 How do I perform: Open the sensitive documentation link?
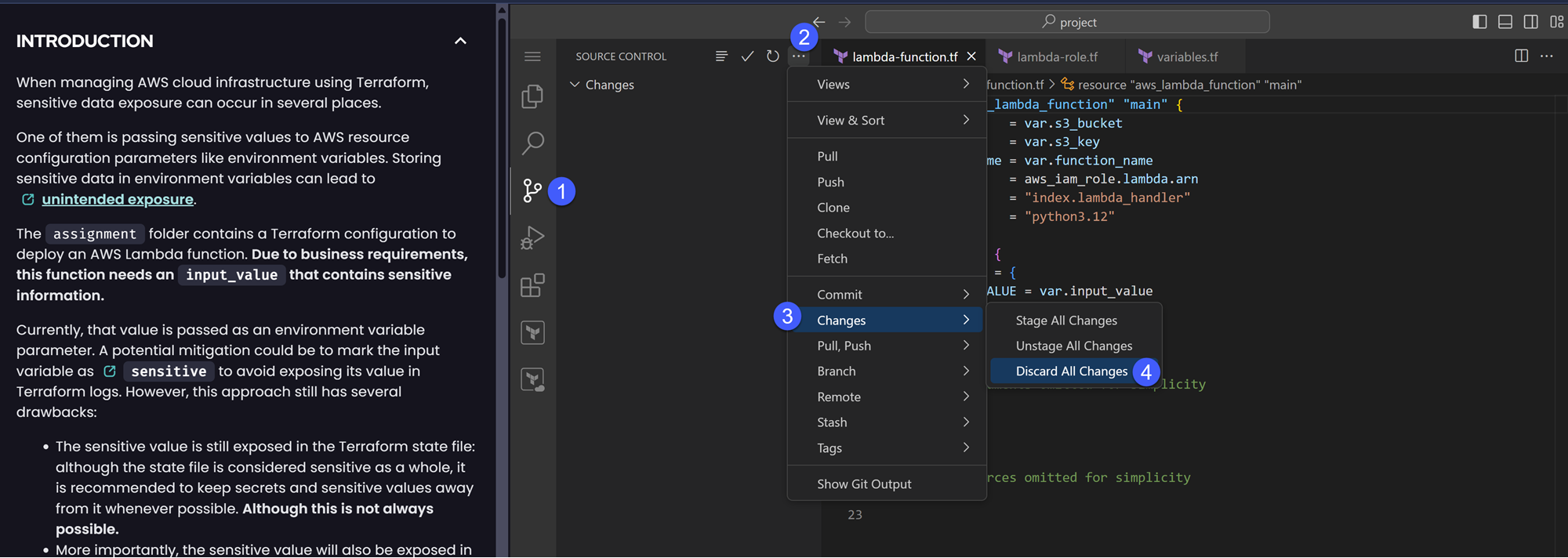pos(169,371)
